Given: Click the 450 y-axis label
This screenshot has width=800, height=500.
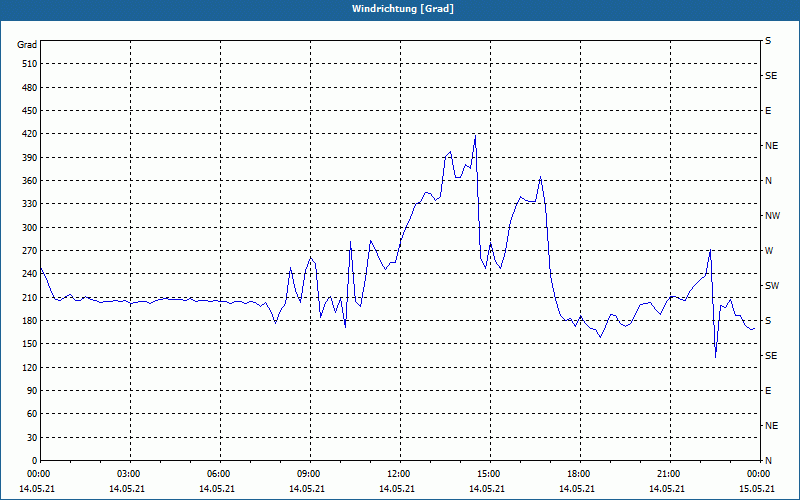Looking at the screenshot, I should [29, 111].
